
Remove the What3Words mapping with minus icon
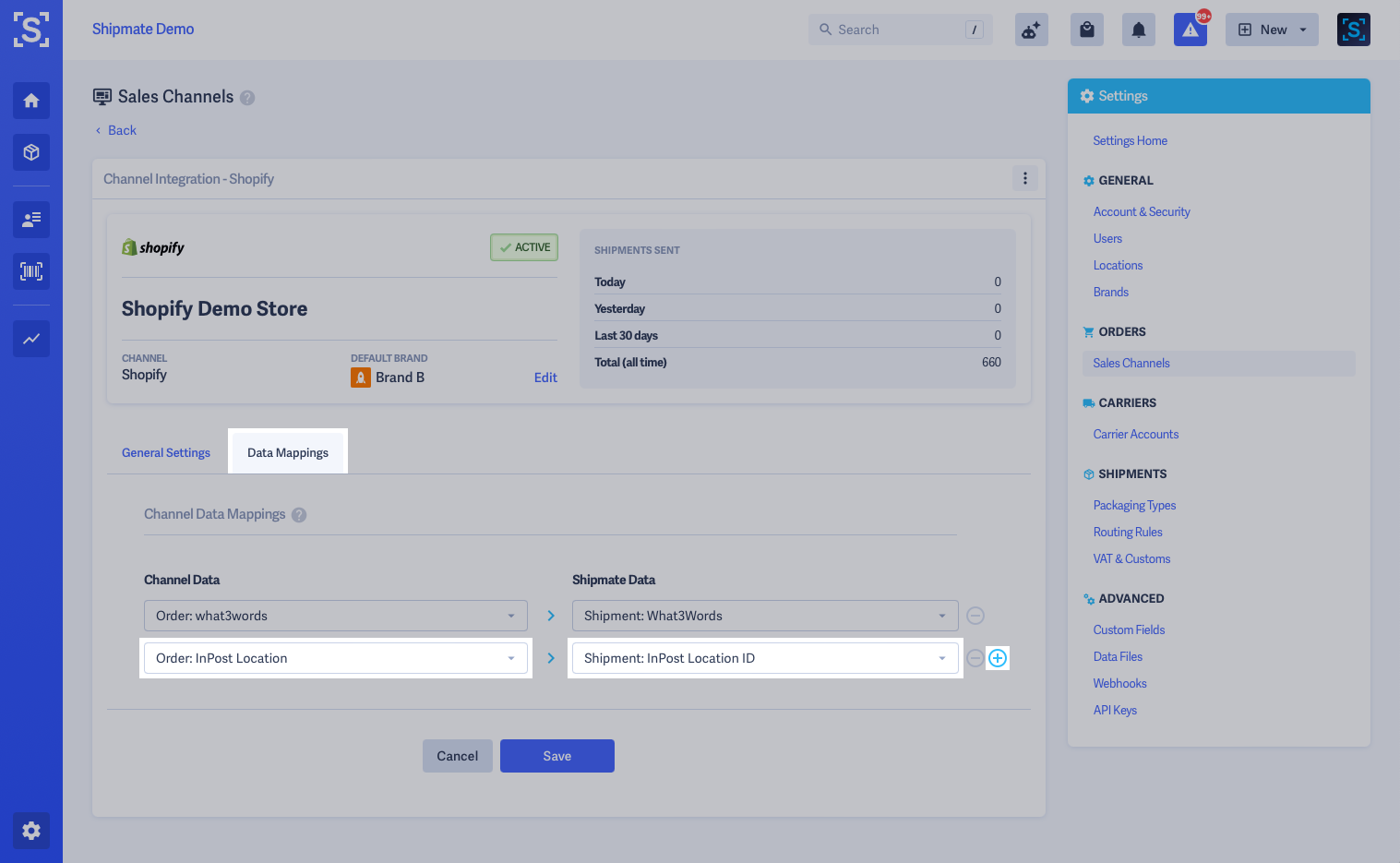(975, 616)
